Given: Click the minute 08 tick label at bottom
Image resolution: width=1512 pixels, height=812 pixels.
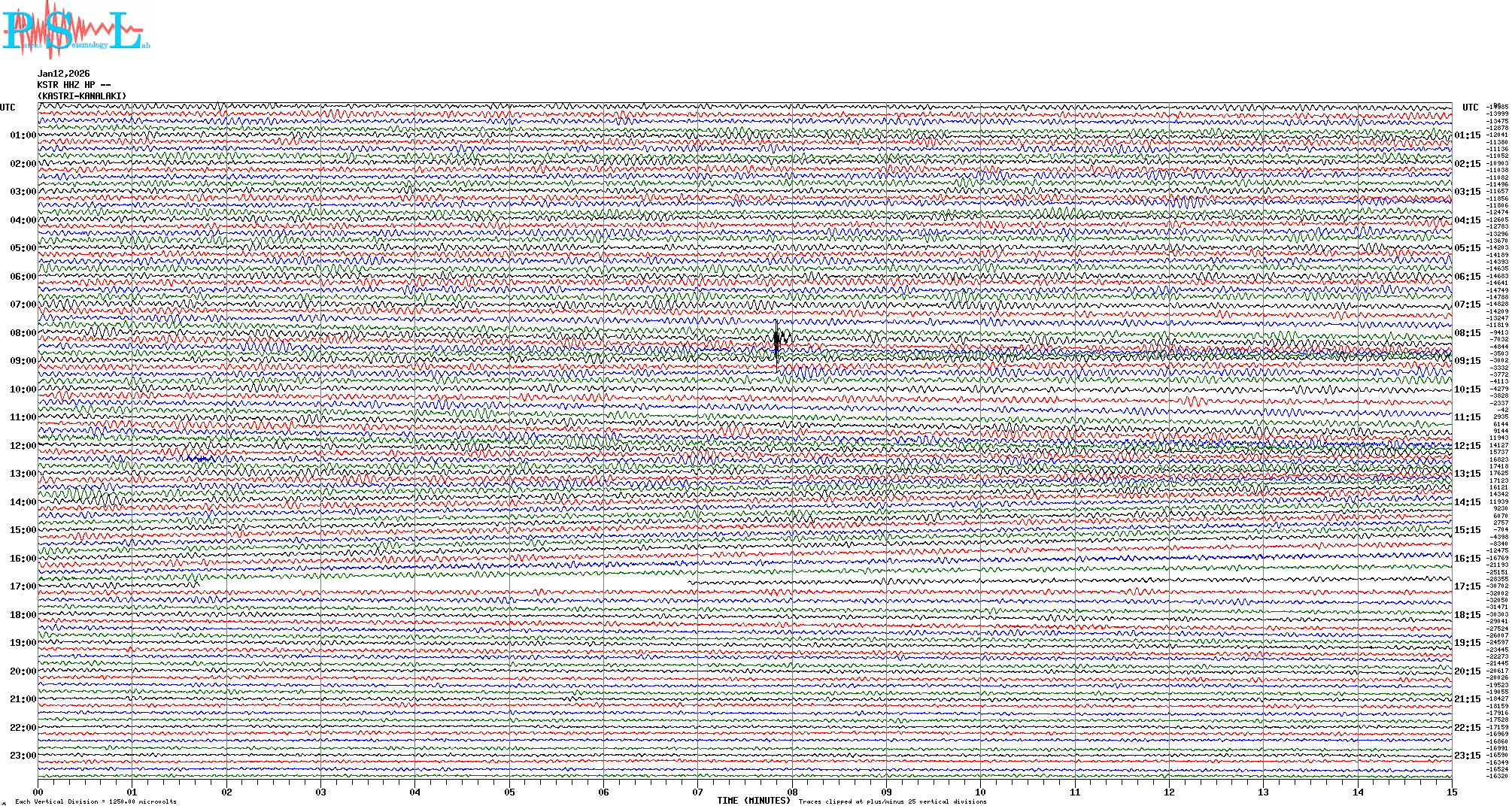Looking at the screenshot, I should click(x=792, y=792).
